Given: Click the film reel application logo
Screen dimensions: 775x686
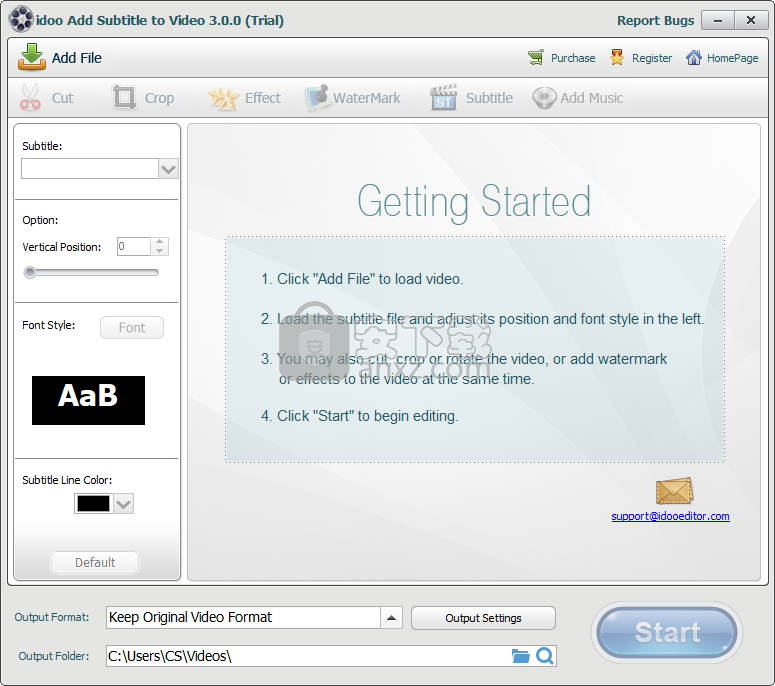Looking at the screenshot, I should (x=21, y=20).
